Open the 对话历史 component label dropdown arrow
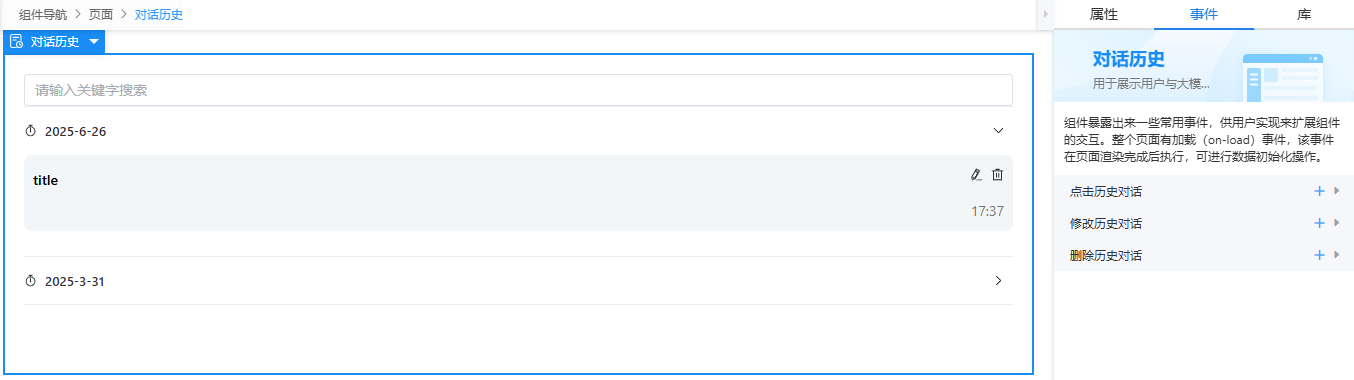 pos(93,42)
